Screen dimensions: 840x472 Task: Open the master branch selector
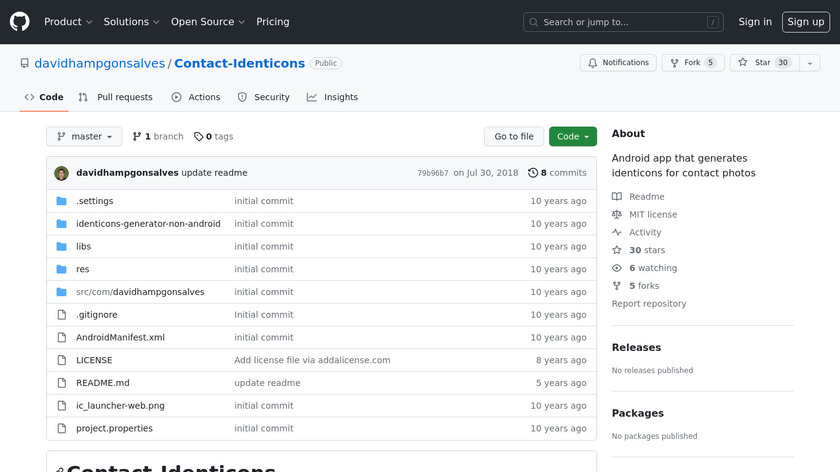click(84, 137)
